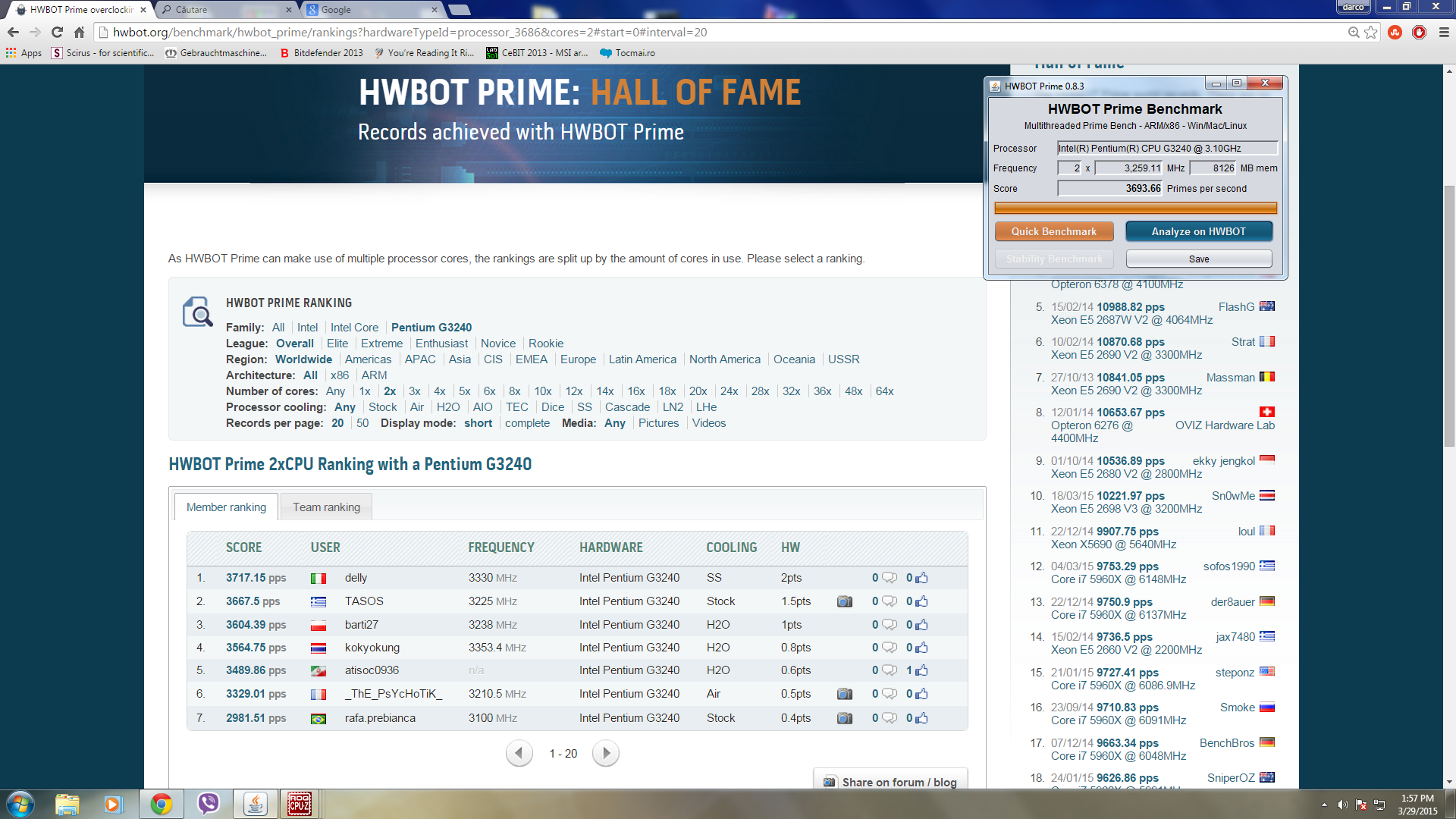
Task: Open delly user profile link
Action: [356, 578]
